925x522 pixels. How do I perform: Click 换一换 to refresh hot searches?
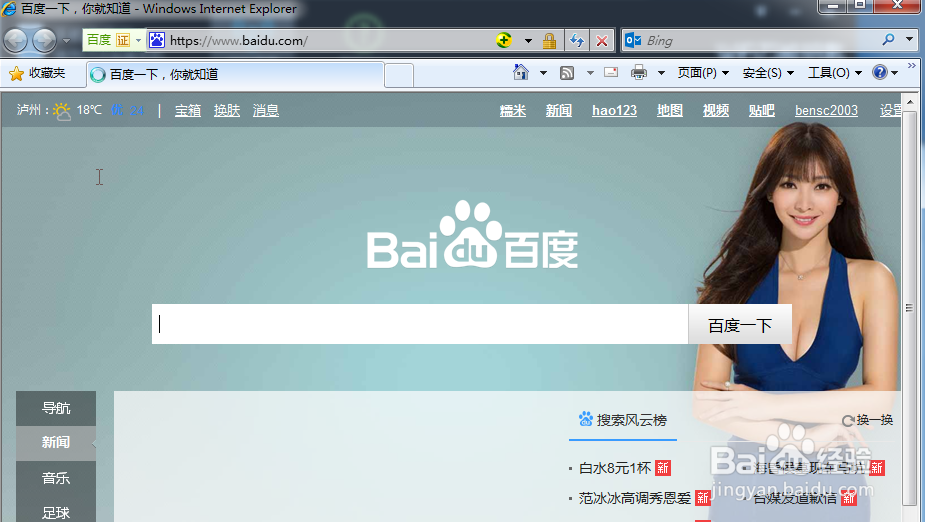click(x=867, y=420)
